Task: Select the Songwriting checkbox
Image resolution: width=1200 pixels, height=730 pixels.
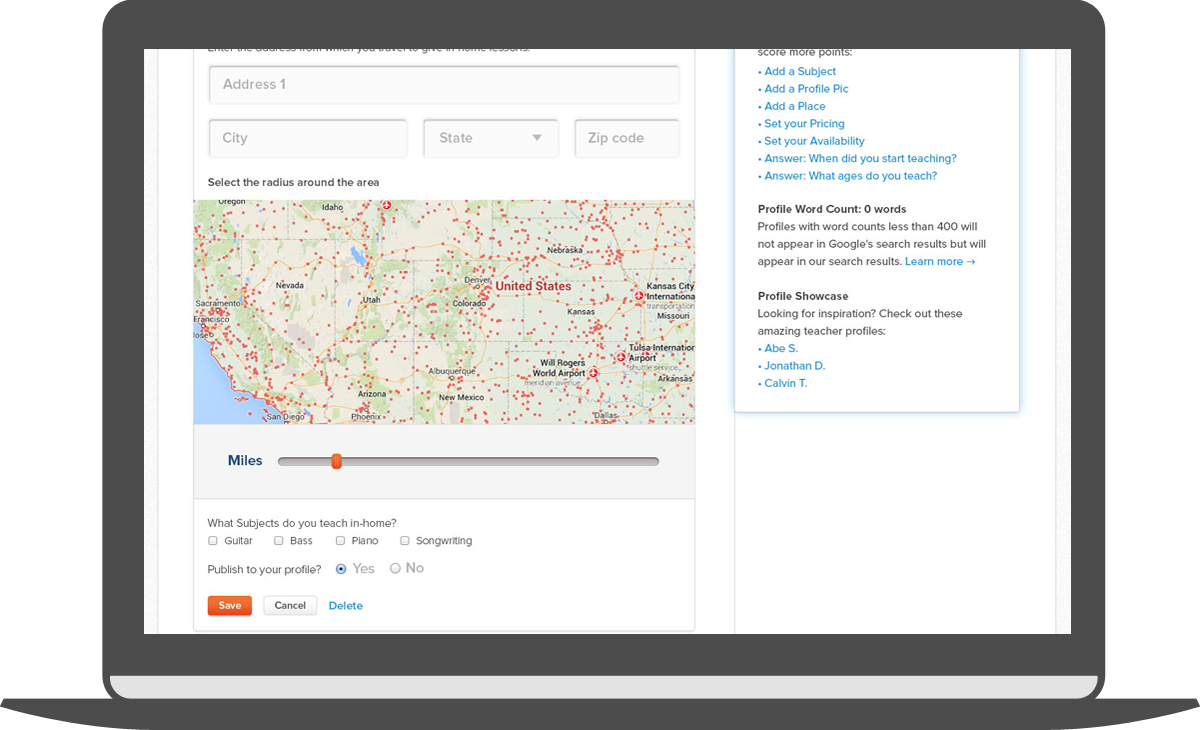Action: pos(405,541)
